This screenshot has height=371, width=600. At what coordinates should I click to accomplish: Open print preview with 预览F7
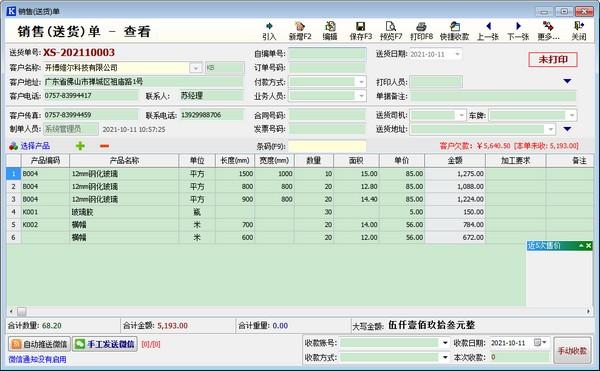391,31
